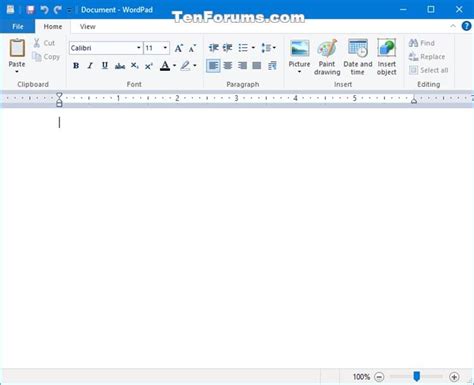Click the zoom out minus button
Image resolution: width=474 pixels, height=385 pixels.
point(379,377)
